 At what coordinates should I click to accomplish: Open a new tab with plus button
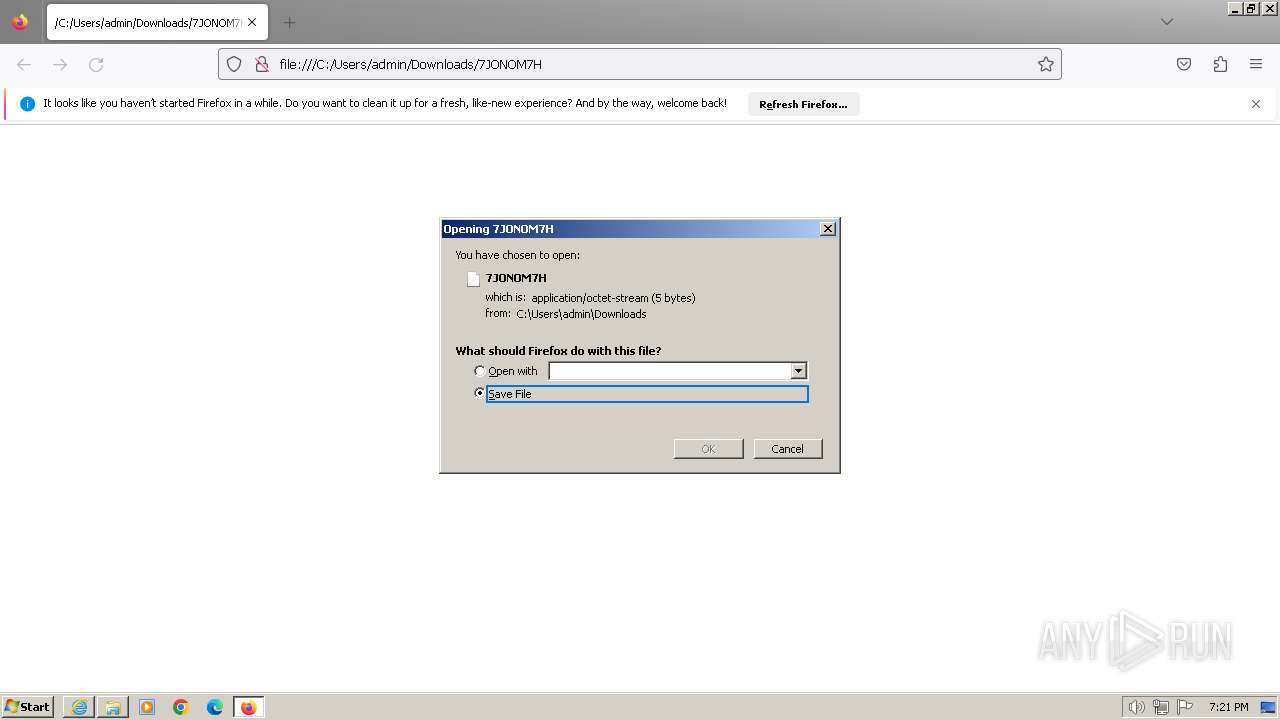tap(289, 22)
